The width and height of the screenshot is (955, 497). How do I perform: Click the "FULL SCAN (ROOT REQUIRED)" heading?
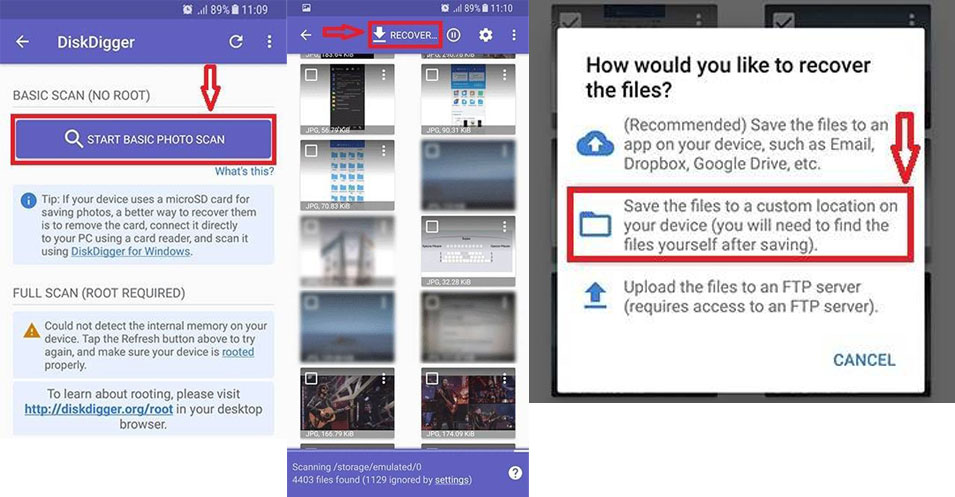pos(99,293)
